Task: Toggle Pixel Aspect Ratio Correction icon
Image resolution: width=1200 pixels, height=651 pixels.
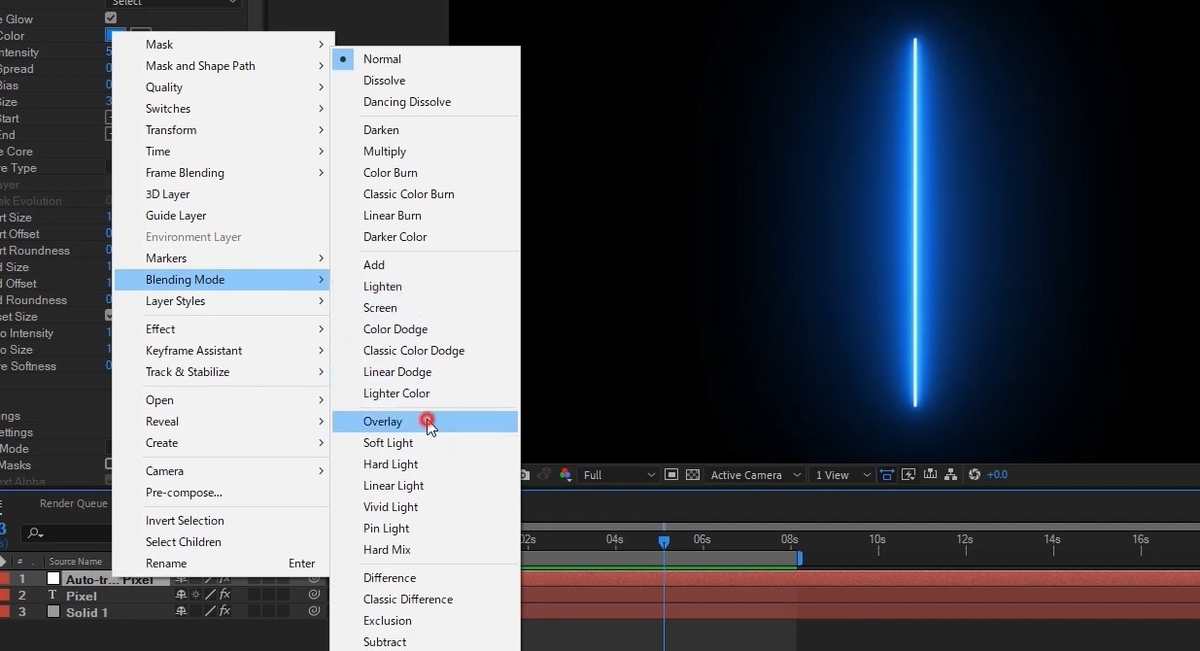Action: [x=886, y=475]
